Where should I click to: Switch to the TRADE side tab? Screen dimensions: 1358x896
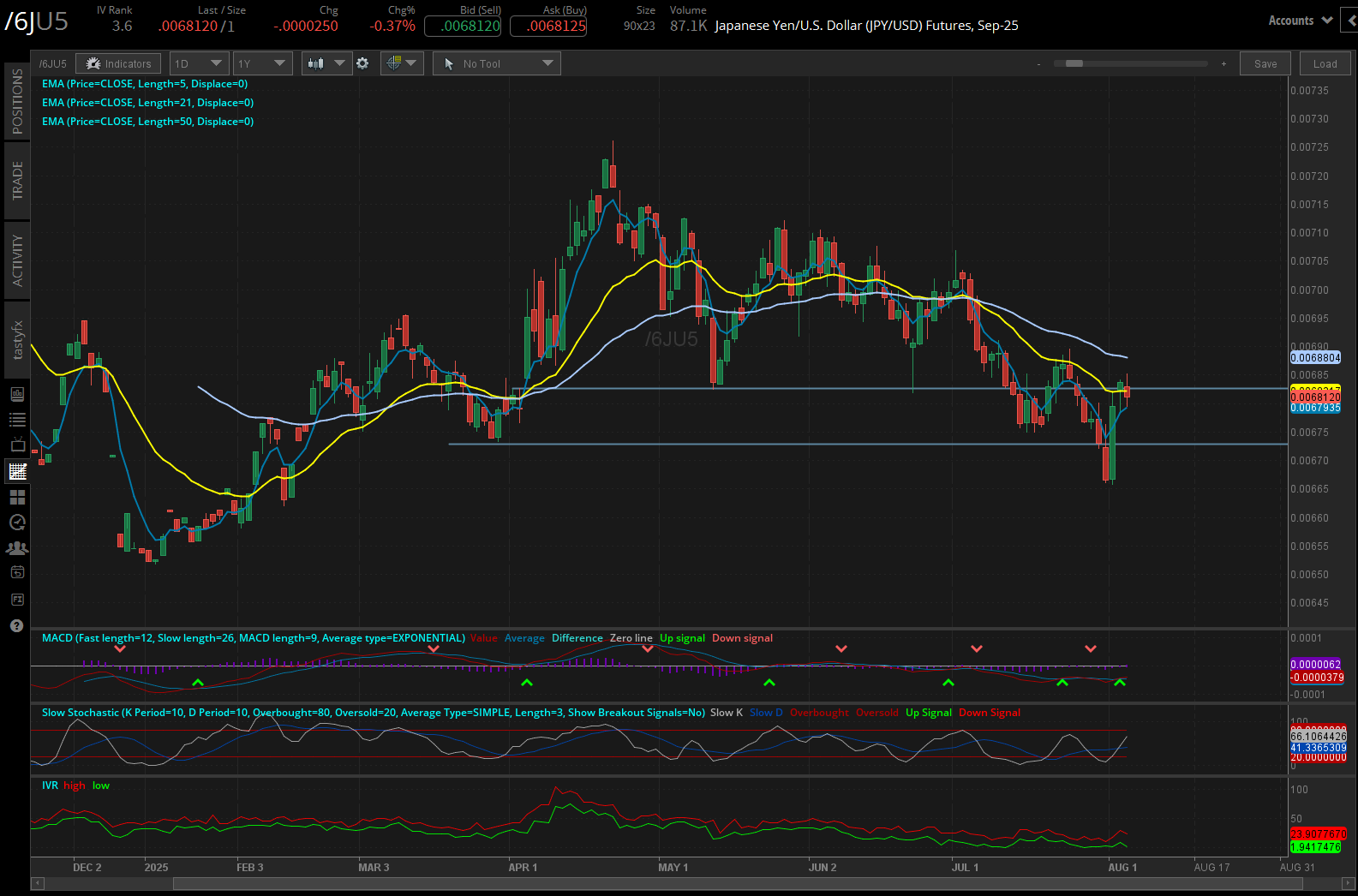[x=17, y=181]
